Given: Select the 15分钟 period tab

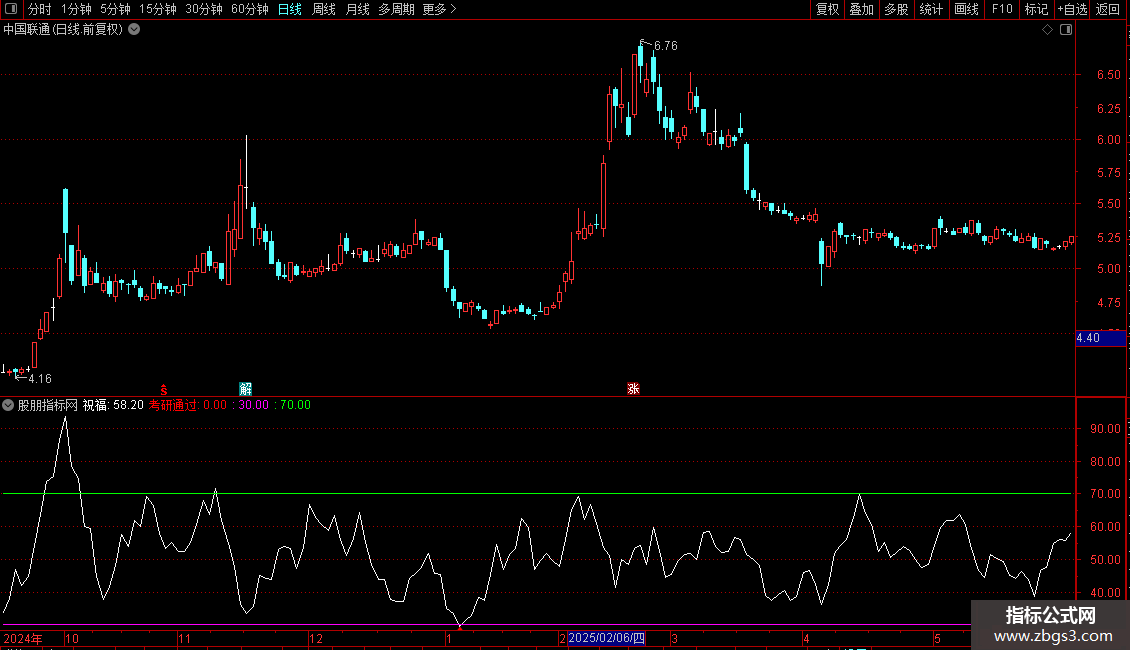Looking at the screenshot, I should coord(158,9).
